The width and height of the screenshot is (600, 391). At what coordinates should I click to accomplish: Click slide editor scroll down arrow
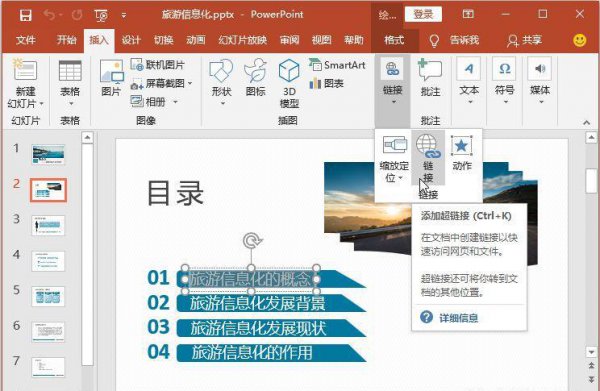[591, 352]
